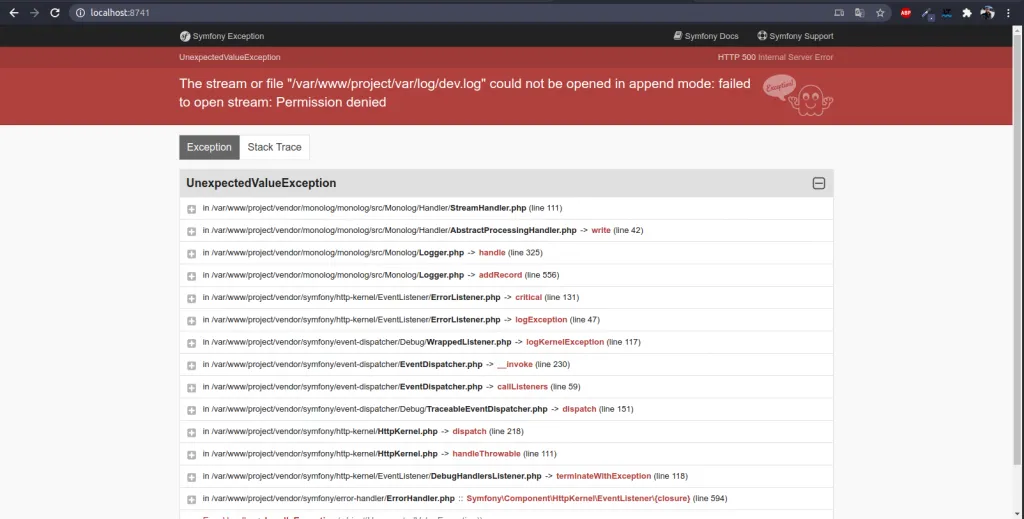Expand the StreamHandler.php line 111 trace
Screen dimensions: 1024x519
click(191, 209)
